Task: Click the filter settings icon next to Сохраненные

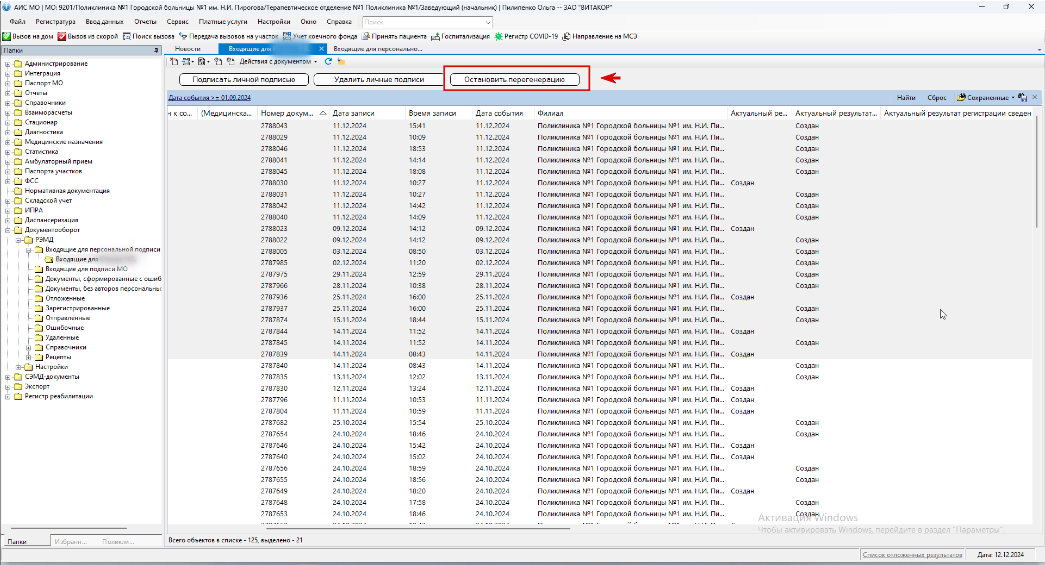Action: tap(1023, 97)
